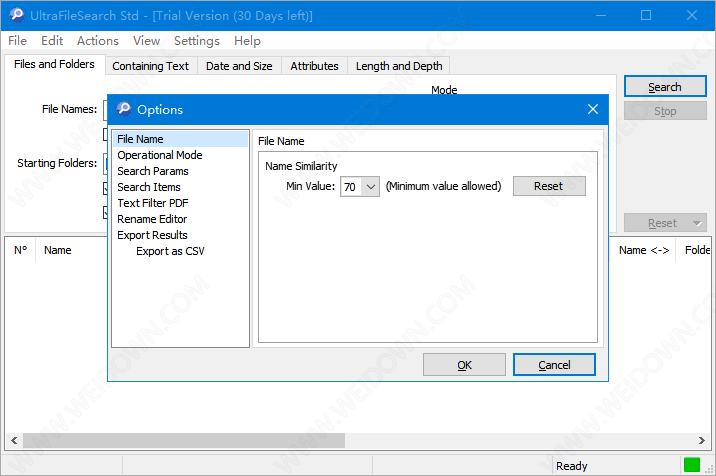
Task: Click the horizontal scrollbar right arrow
Action: click(x=701, y=440)
